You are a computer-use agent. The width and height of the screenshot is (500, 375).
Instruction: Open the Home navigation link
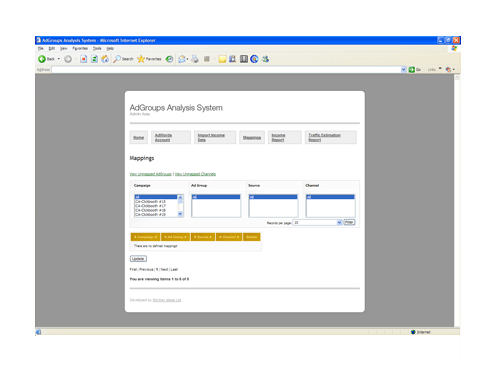tap(139, 137)
